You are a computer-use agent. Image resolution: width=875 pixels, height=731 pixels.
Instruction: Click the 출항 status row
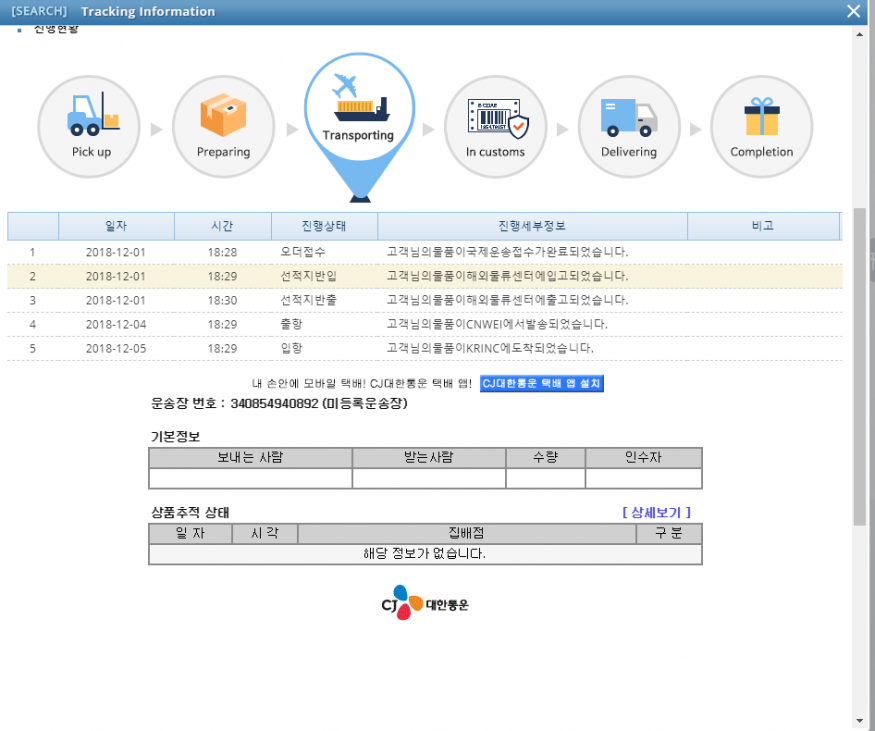424,324
